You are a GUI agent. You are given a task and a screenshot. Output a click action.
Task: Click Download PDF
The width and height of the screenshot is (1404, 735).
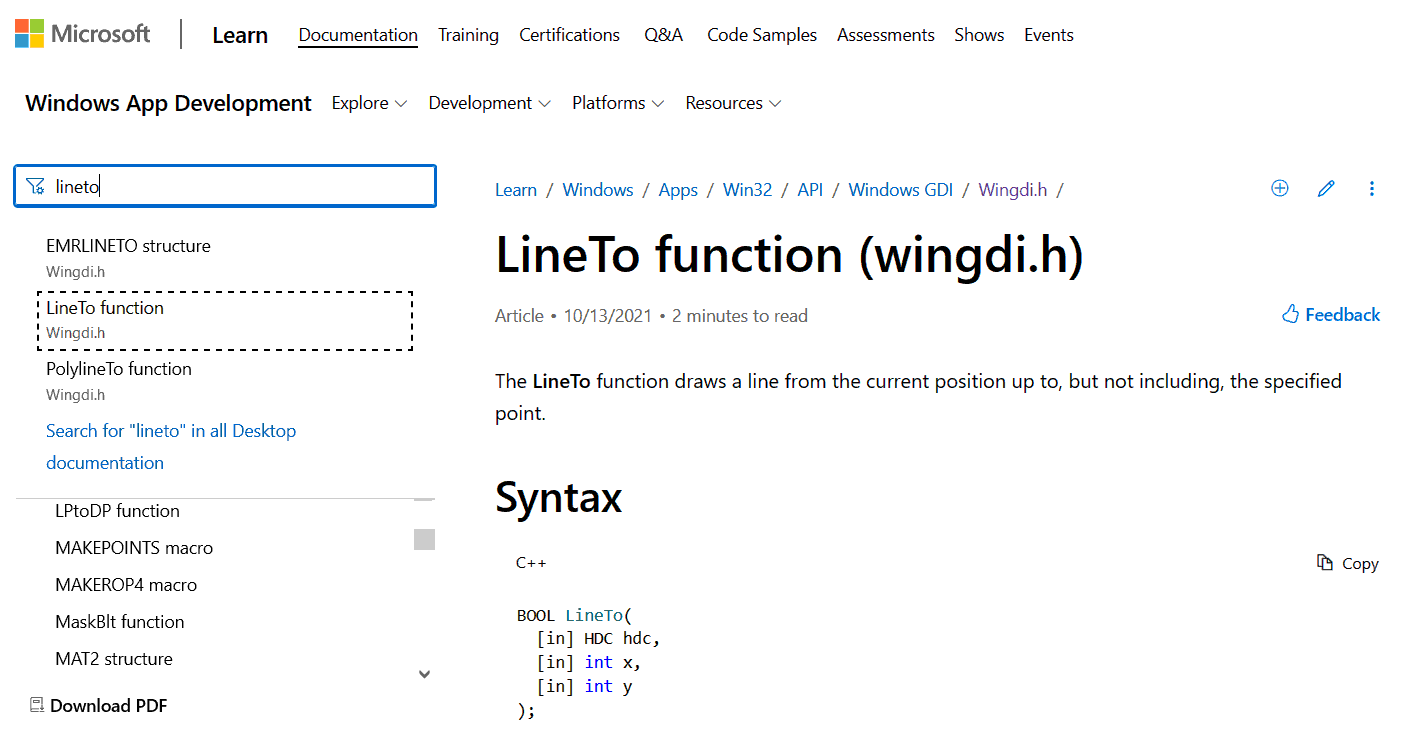click(98, 706)
